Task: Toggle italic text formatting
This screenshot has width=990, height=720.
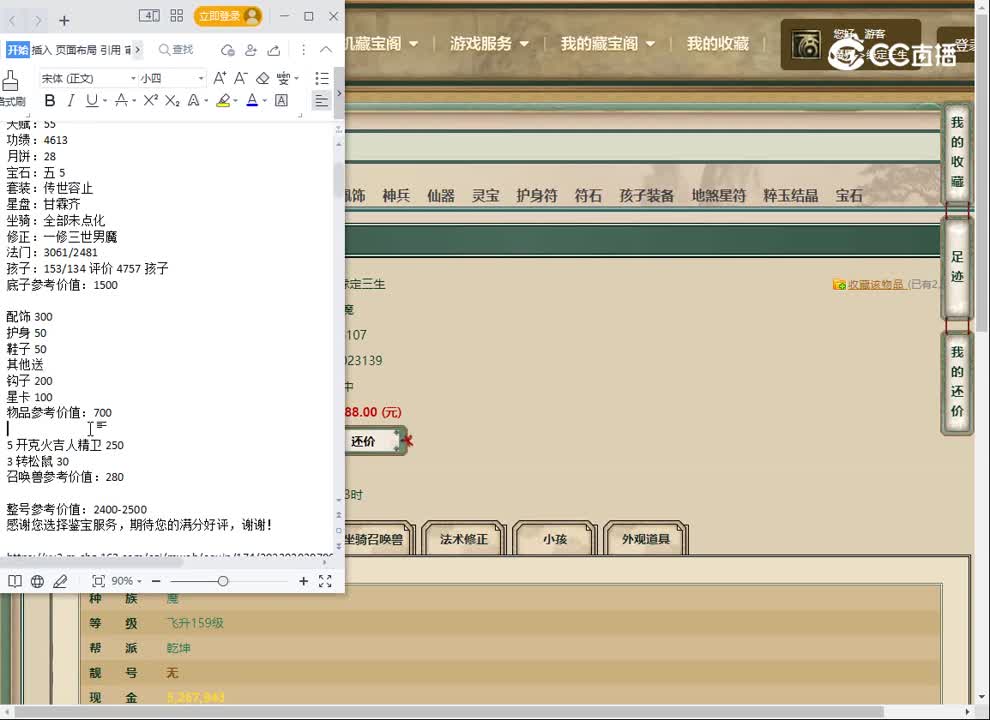Action: point(71,101)
